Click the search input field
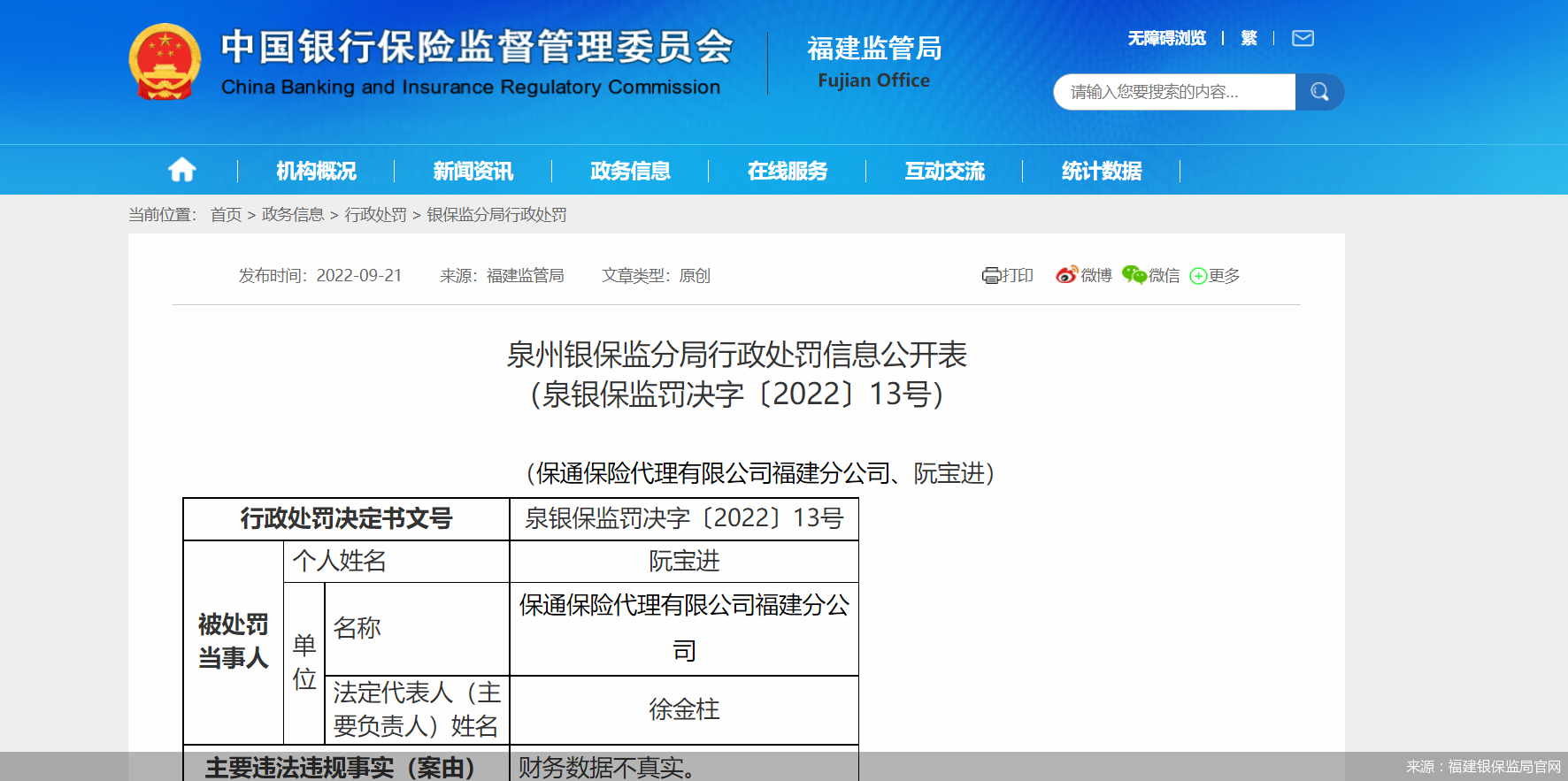This screenshot has width=1568, height=781. 1174,92
